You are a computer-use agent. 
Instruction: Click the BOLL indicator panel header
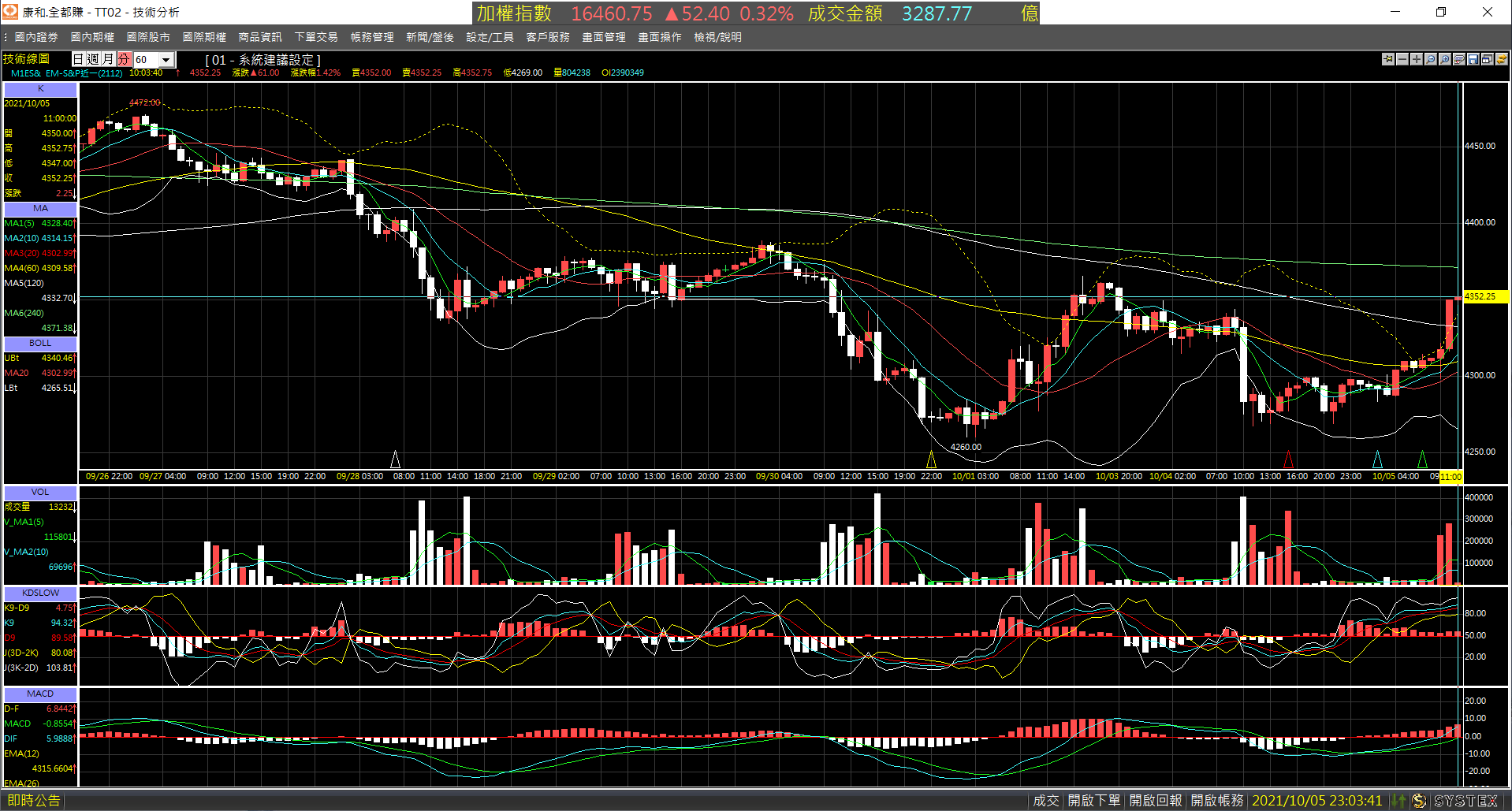pyautogui.click(x=40, y=344)
